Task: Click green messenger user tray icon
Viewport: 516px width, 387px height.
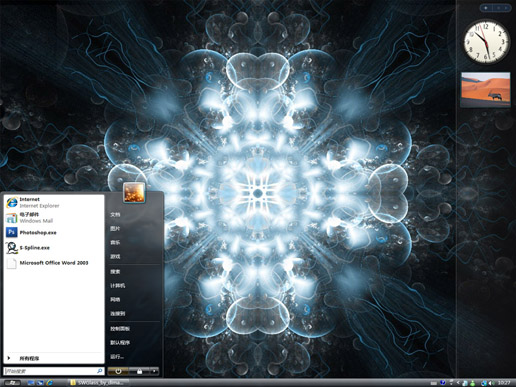Action: point(473,383)
